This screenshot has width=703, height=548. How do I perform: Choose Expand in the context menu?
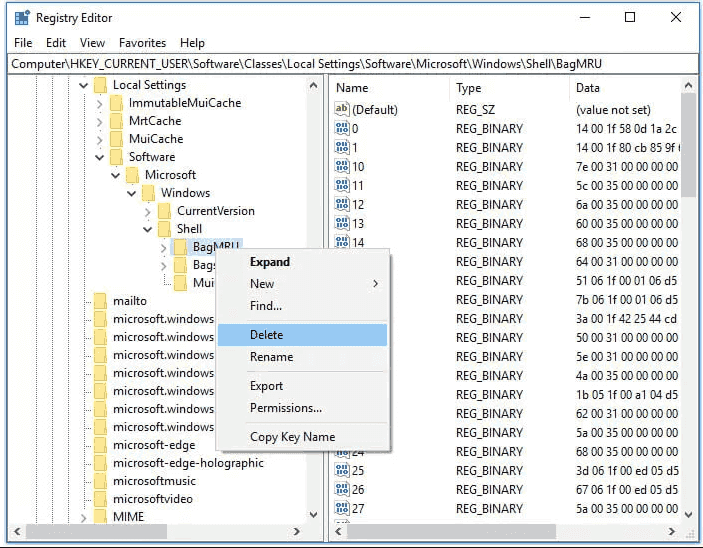point(302,262)
